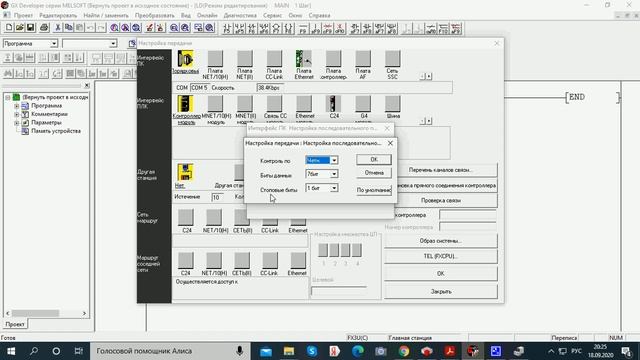Viewport: 640px width, 360px height.
Task: Click the Проверка связи button
Action: 440,200
